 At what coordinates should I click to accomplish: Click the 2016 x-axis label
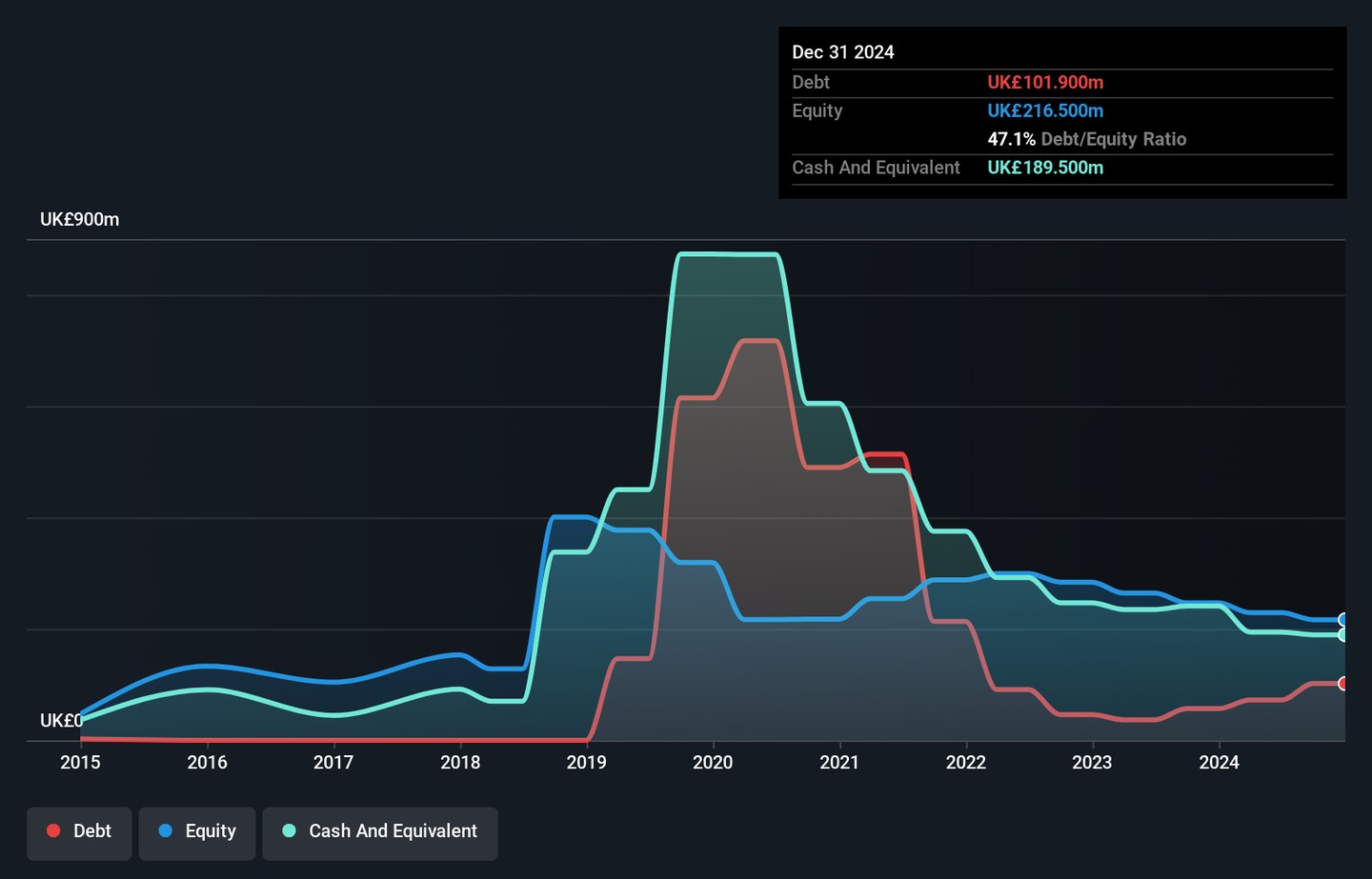click(207, 763)
